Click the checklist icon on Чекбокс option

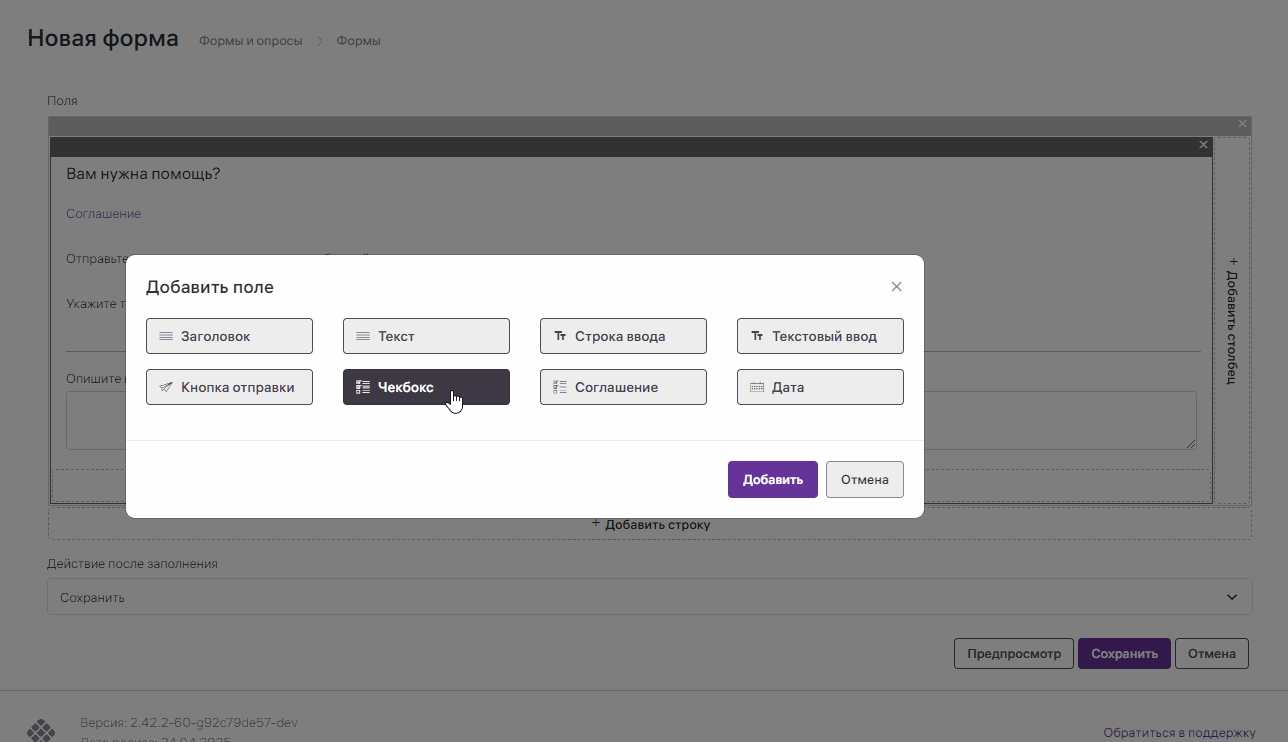click(x=363, y=388)
